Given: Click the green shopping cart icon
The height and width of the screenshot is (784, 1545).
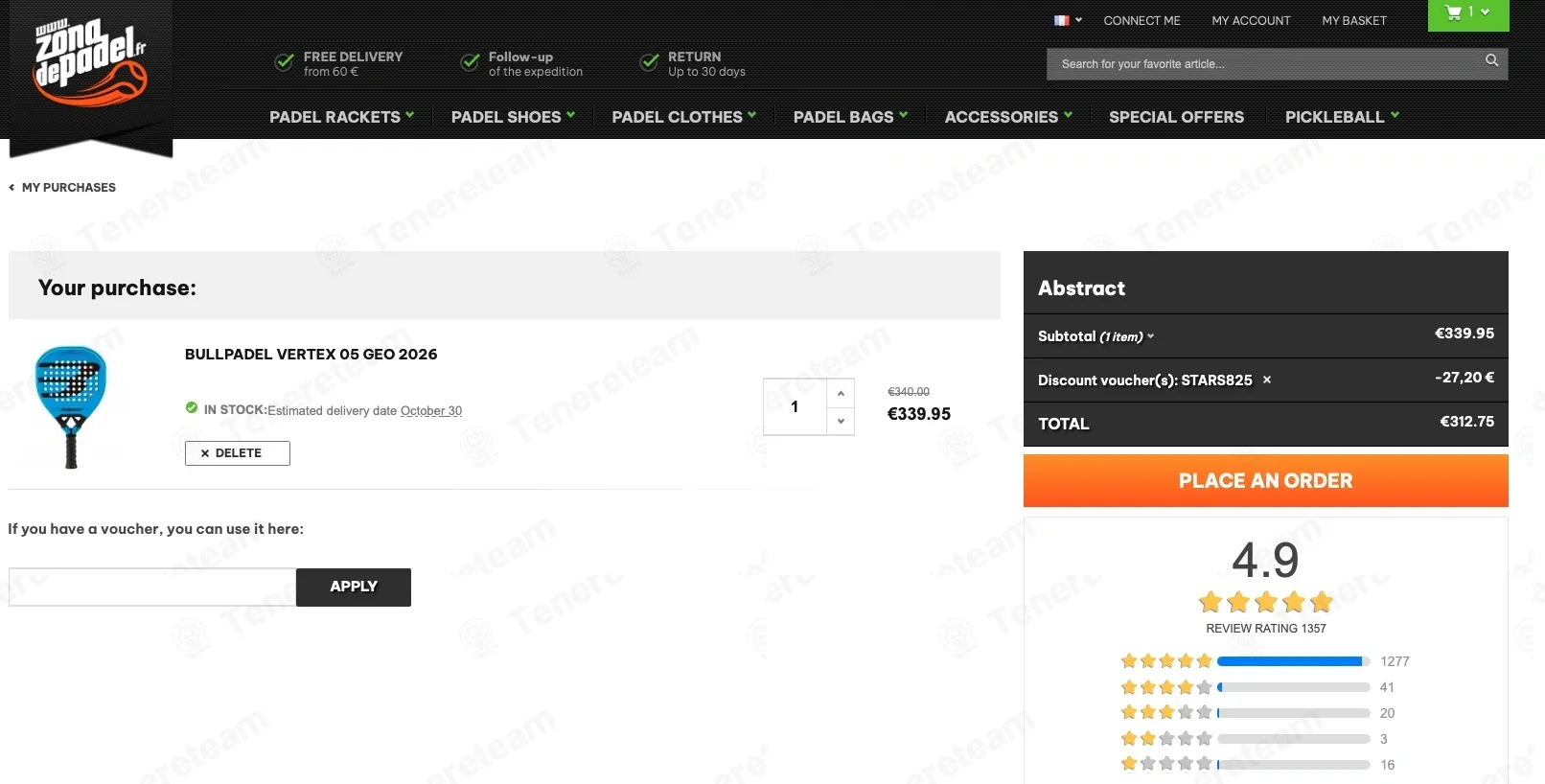Looking at the screenshot, I should coord(1453,12).
